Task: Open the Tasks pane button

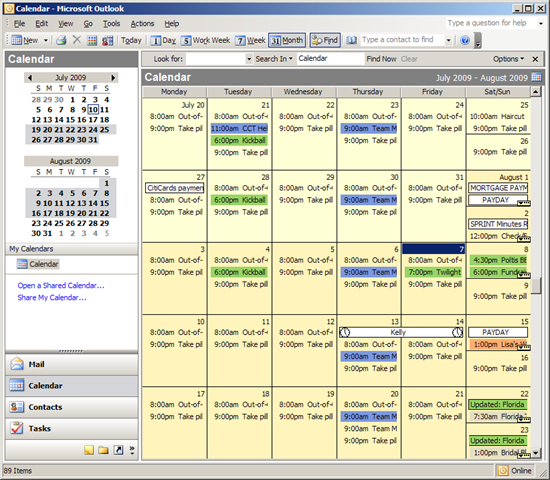Action: [72, 428]
